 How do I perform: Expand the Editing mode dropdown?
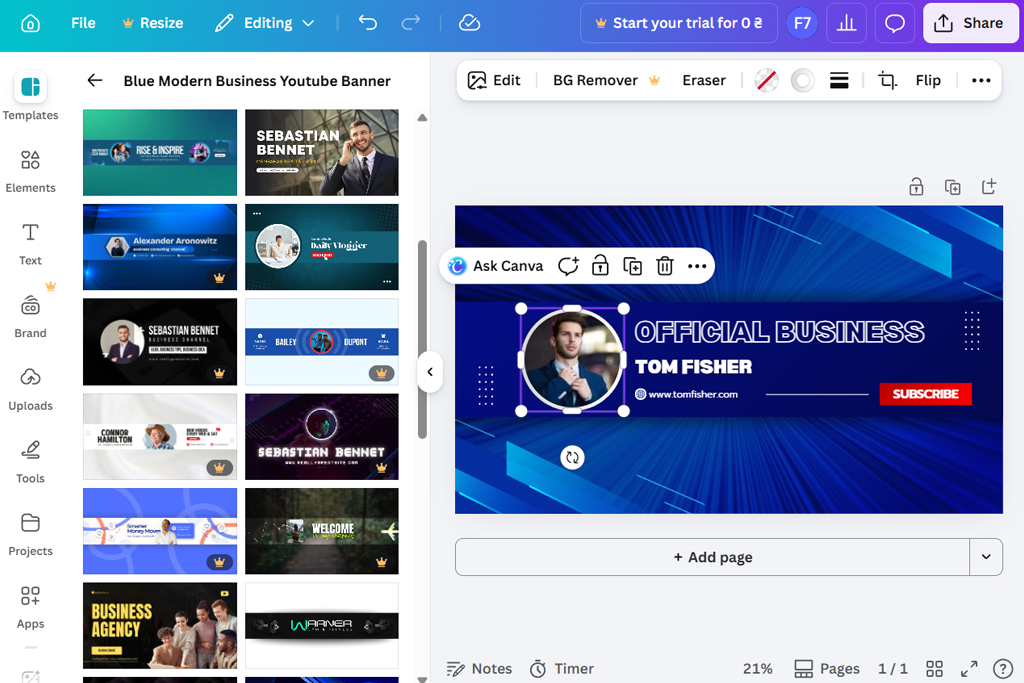(x=265, y=24)
